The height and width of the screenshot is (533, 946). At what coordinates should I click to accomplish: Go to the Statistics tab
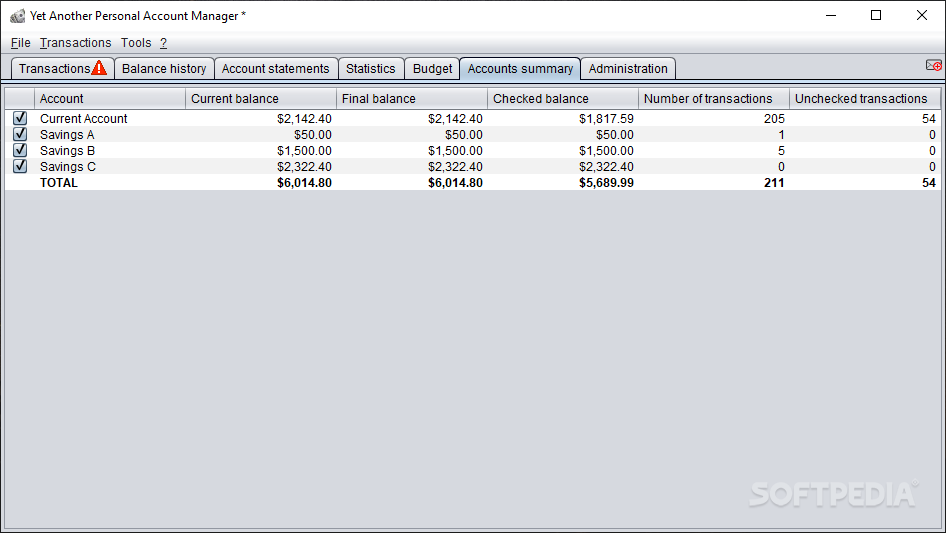tap(370, 69)
